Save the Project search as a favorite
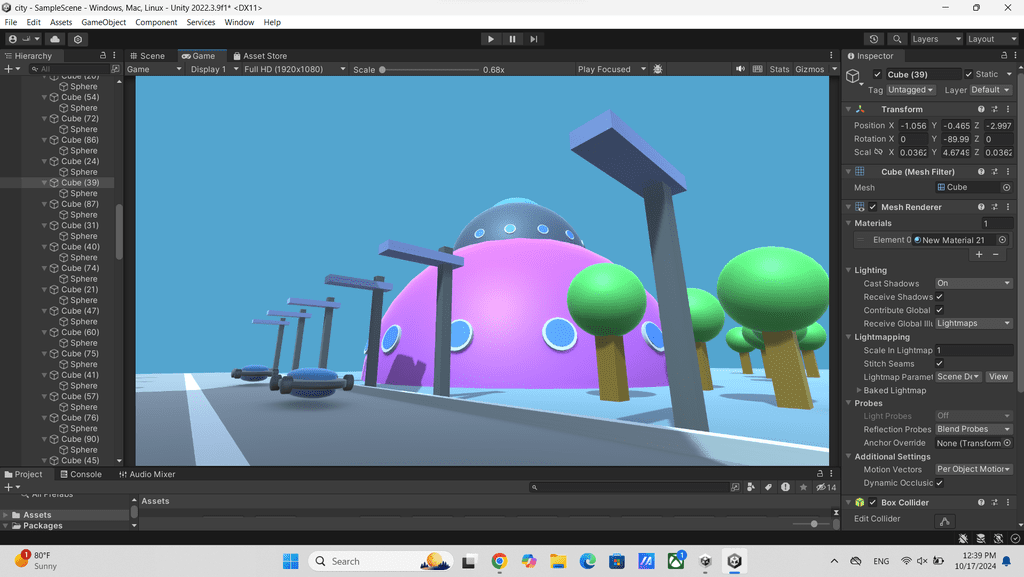 pos(803,487)
